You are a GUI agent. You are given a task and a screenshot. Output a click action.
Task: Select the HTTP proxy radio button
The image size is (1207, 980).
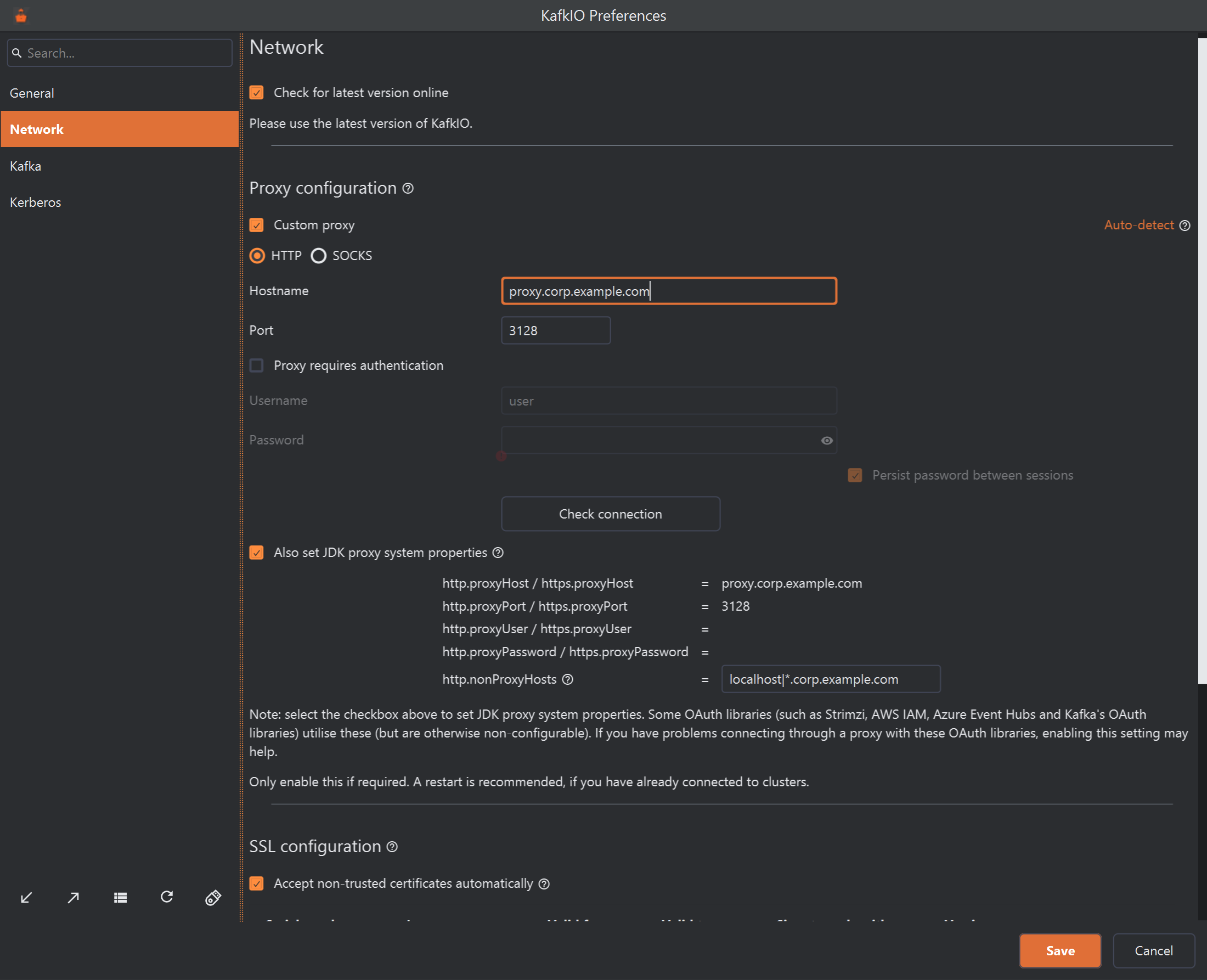click(257, 256)
